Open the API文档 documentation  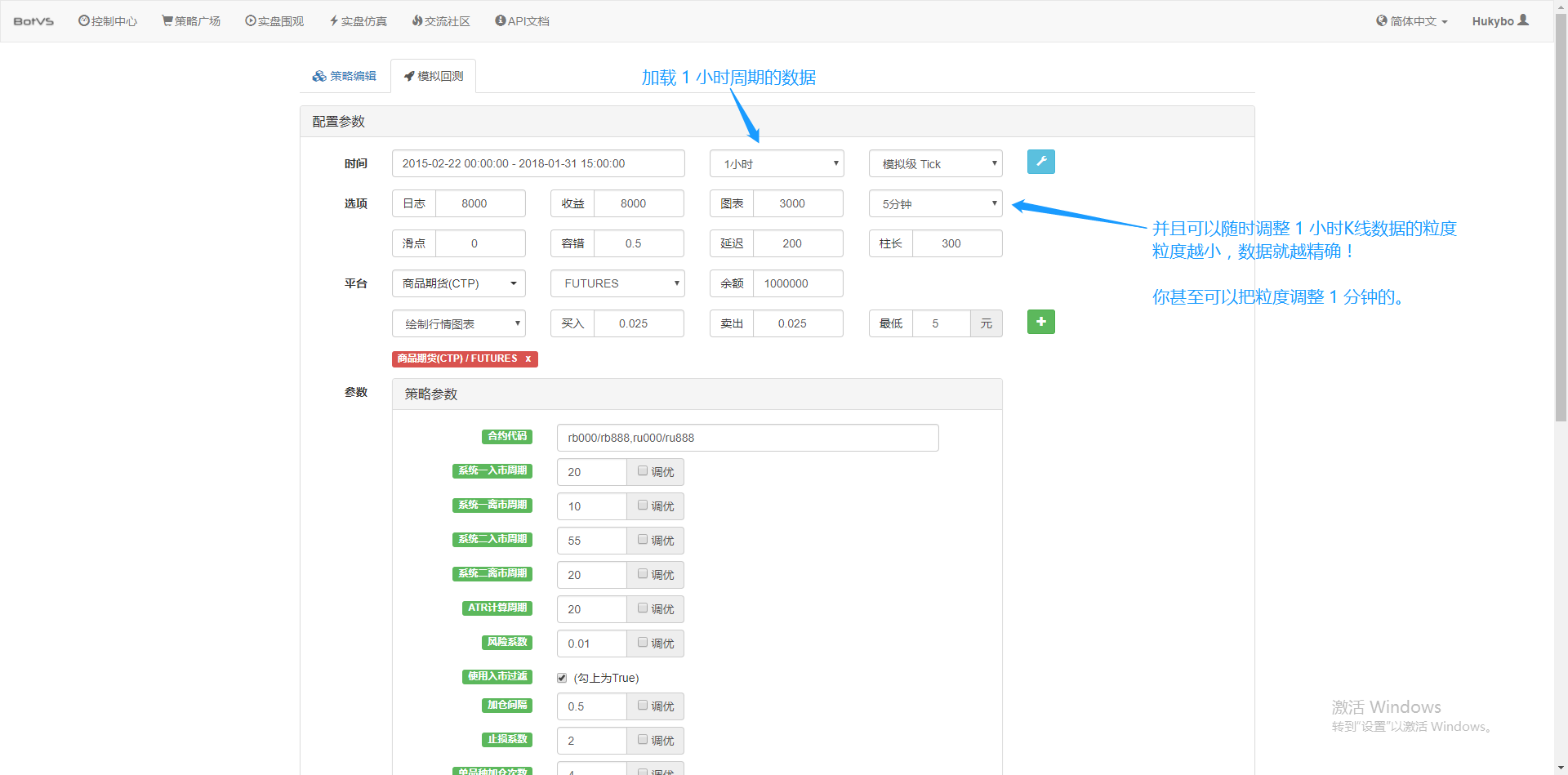522,21
